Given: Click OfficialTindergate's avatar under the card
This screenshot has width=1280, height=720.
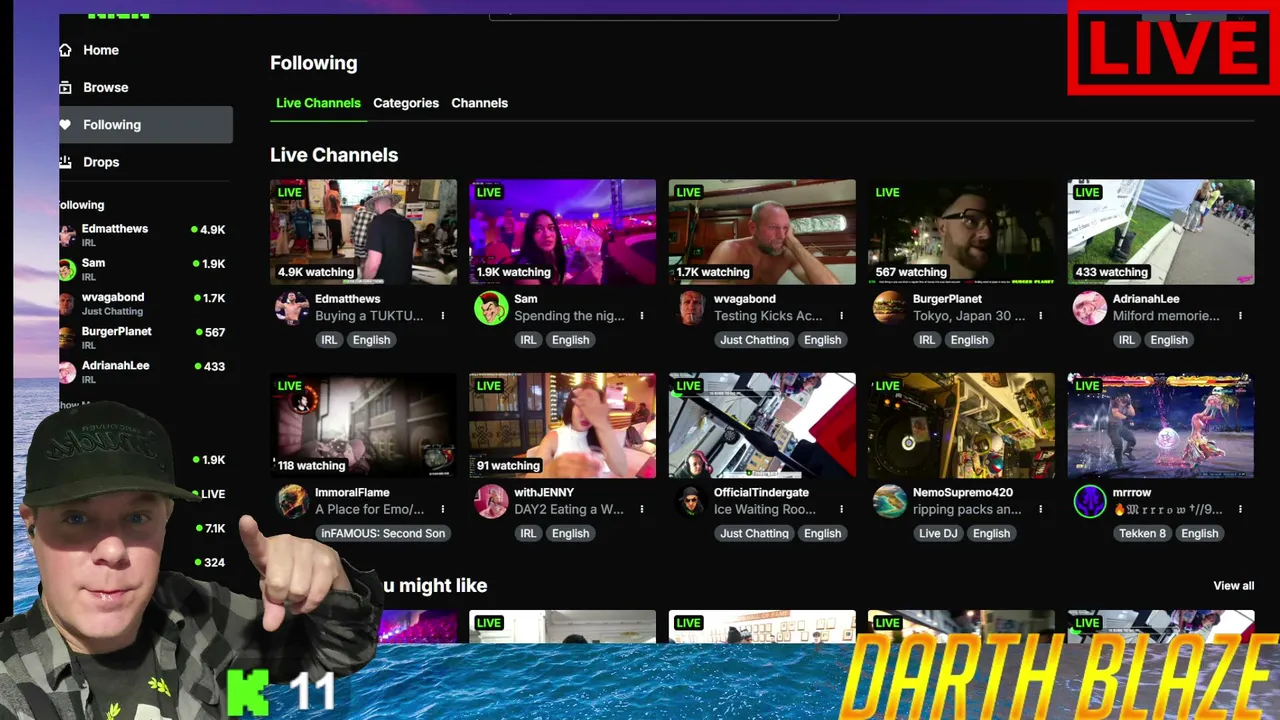Looking at the screenshot, I should click(691, 501).
